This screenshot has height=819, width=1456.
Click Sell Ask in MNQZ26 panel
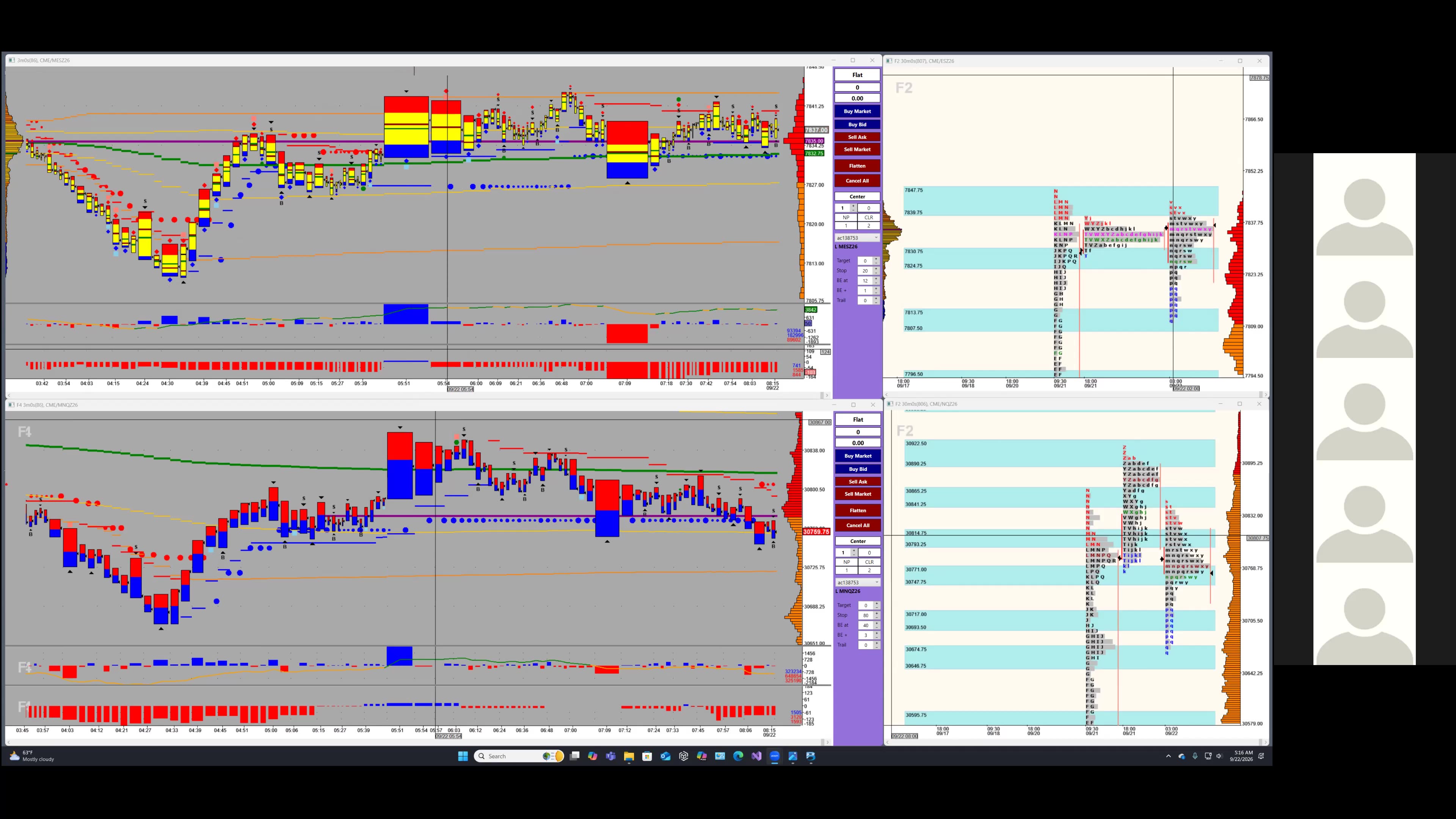pyautogui.click(x=857, y=482)
